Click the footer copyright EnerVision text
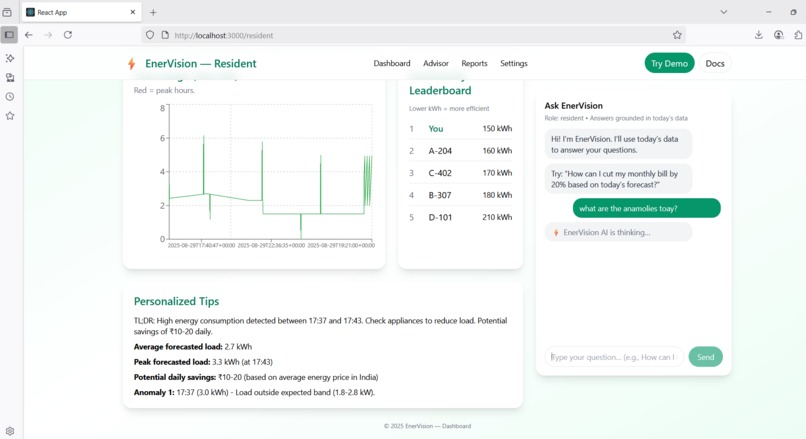 tap(427, 426)
